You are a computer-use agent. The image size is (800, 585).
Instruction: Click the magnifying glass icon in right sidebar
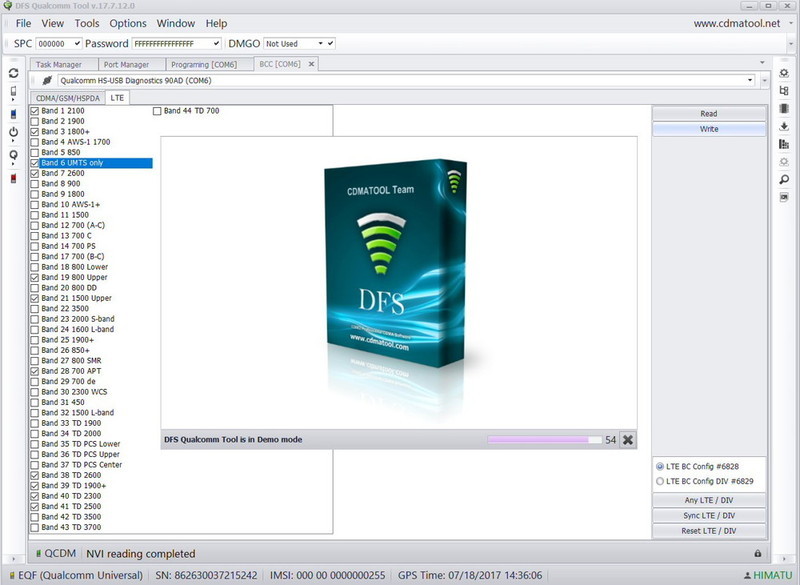tap(784, 180)
